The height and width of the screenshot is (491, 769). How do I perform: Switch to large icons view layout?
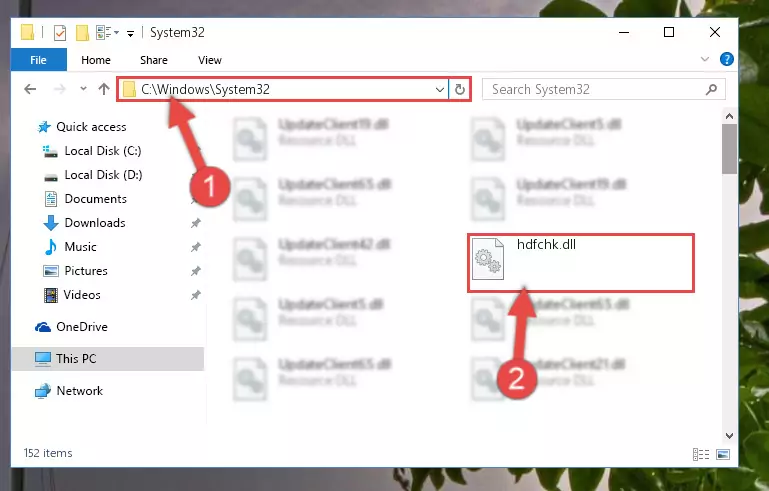(723, 454)
